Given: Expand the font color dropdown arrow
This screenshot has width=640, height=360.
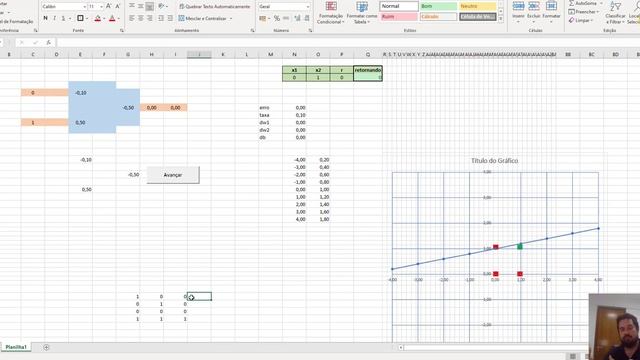Looking at the screenshot, I should [x=118, y=19].
